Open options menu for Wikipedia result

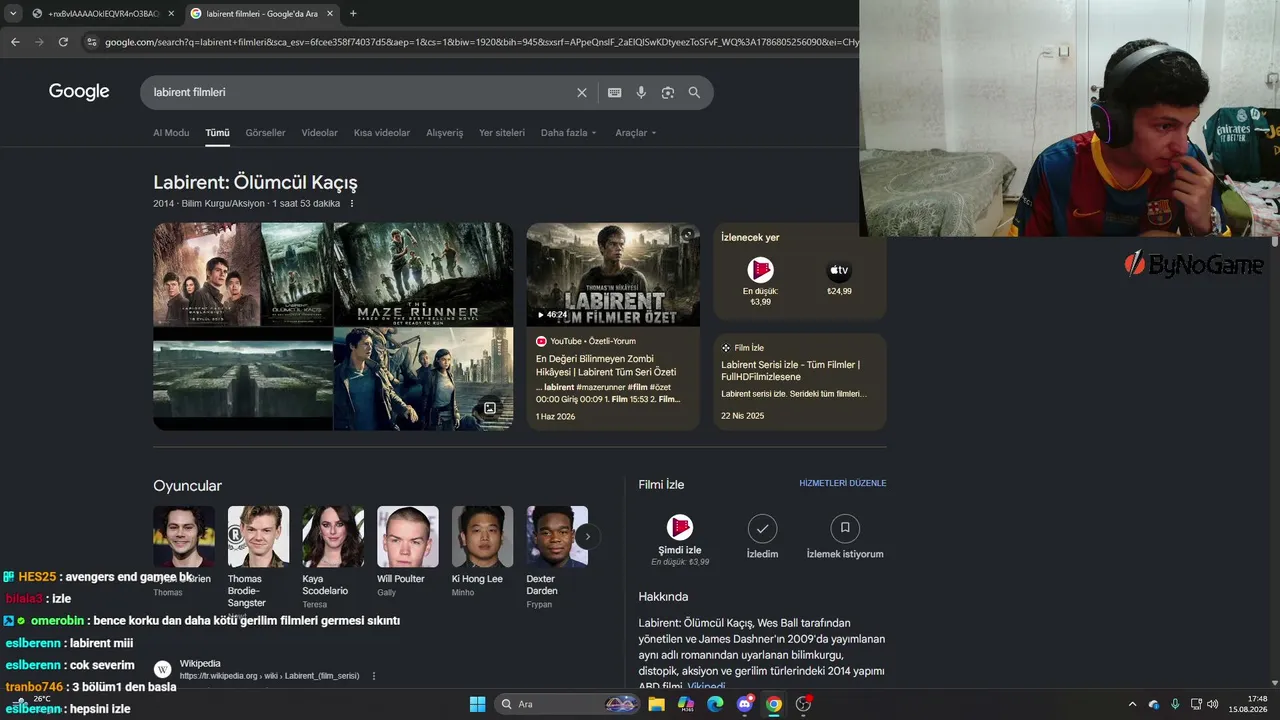pos(374,676)
